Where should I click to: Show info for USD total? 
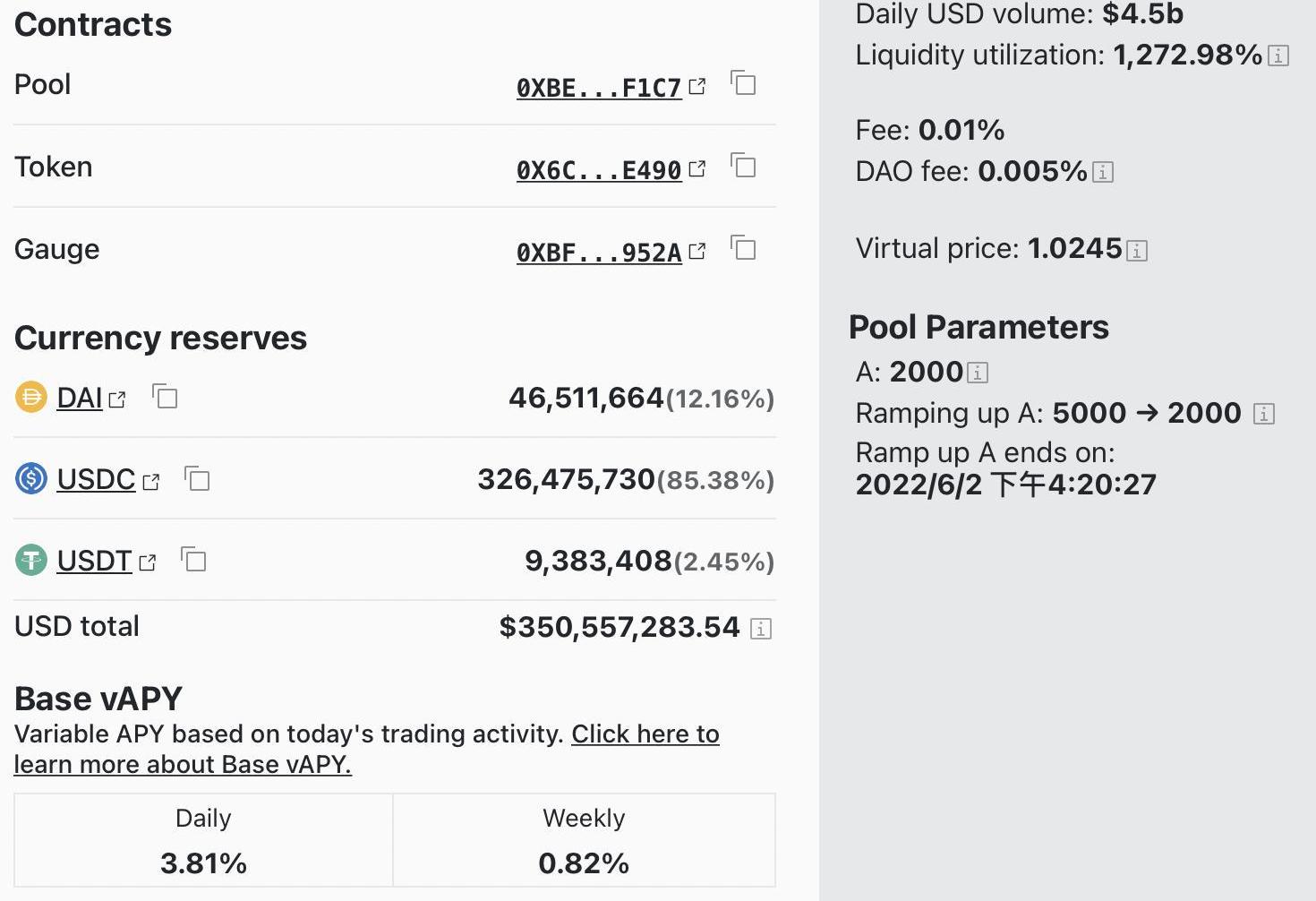(761, 629)
